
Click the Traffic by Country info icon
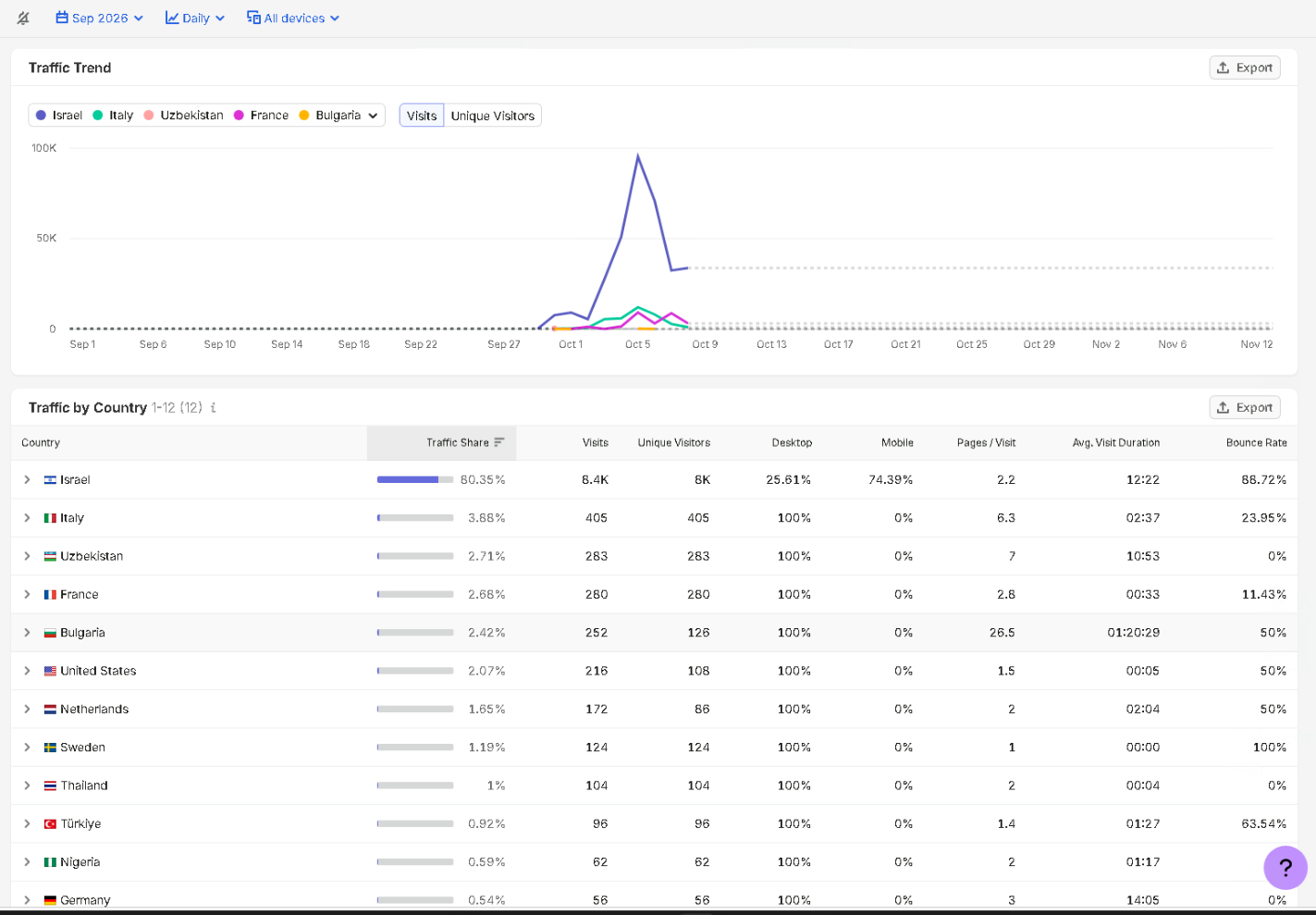click(x=213, y=407)
